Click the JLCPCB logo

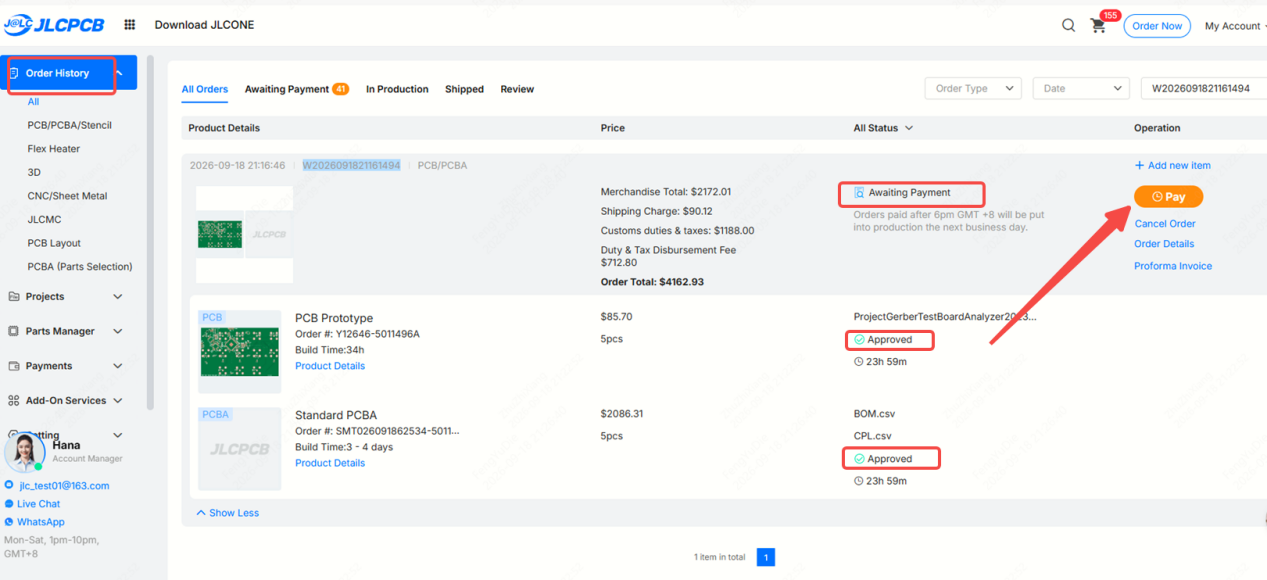point(53,25)
